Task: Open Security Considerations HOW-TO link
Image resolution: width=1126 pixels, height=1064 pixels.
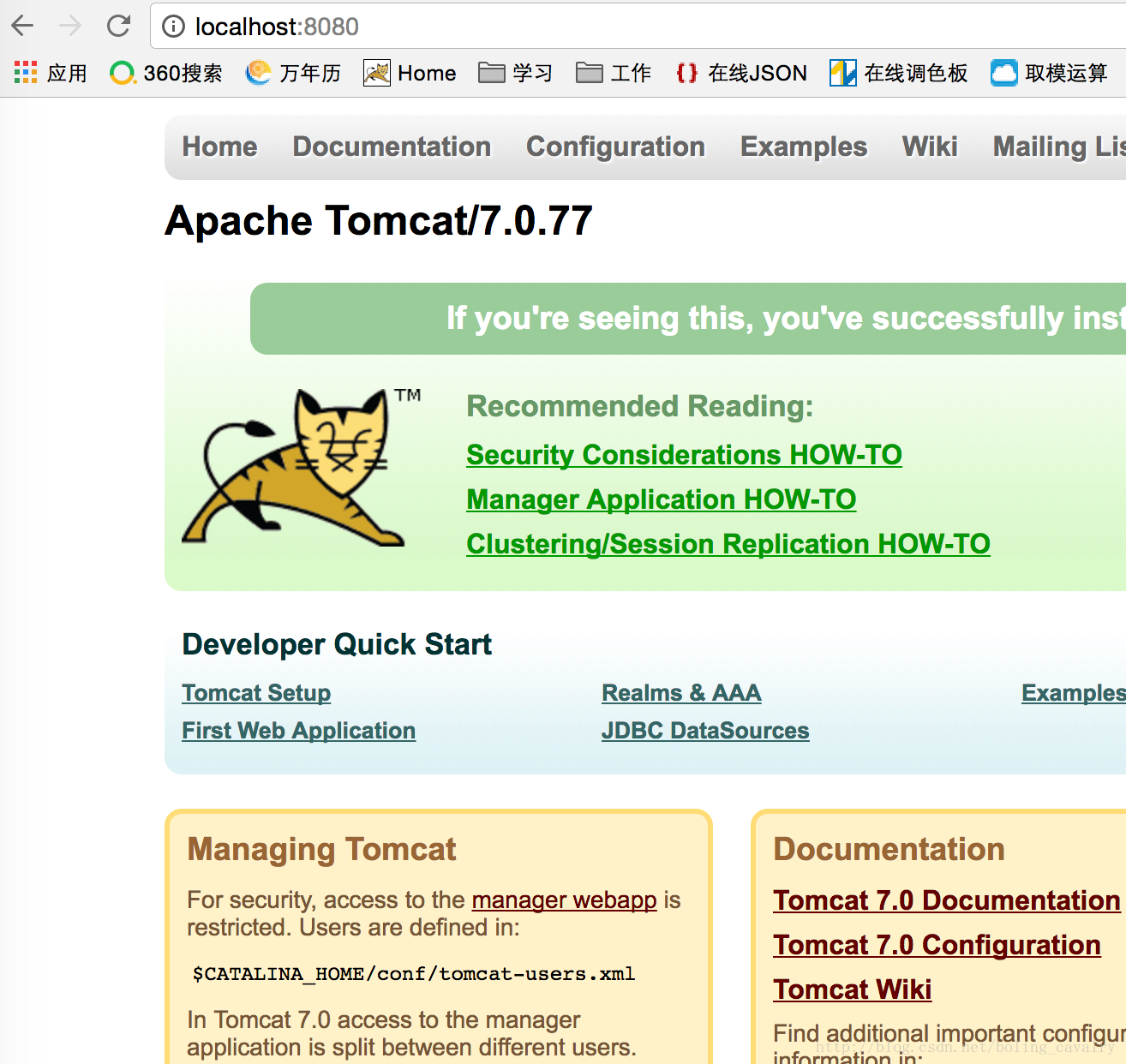Action: 684,455
